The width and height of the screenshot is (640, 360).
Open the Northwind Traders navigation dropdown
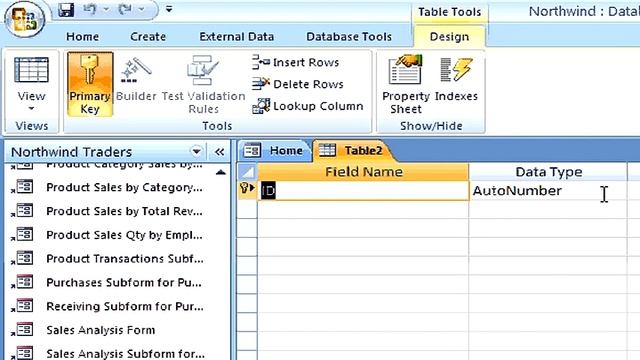pos(196,152)
